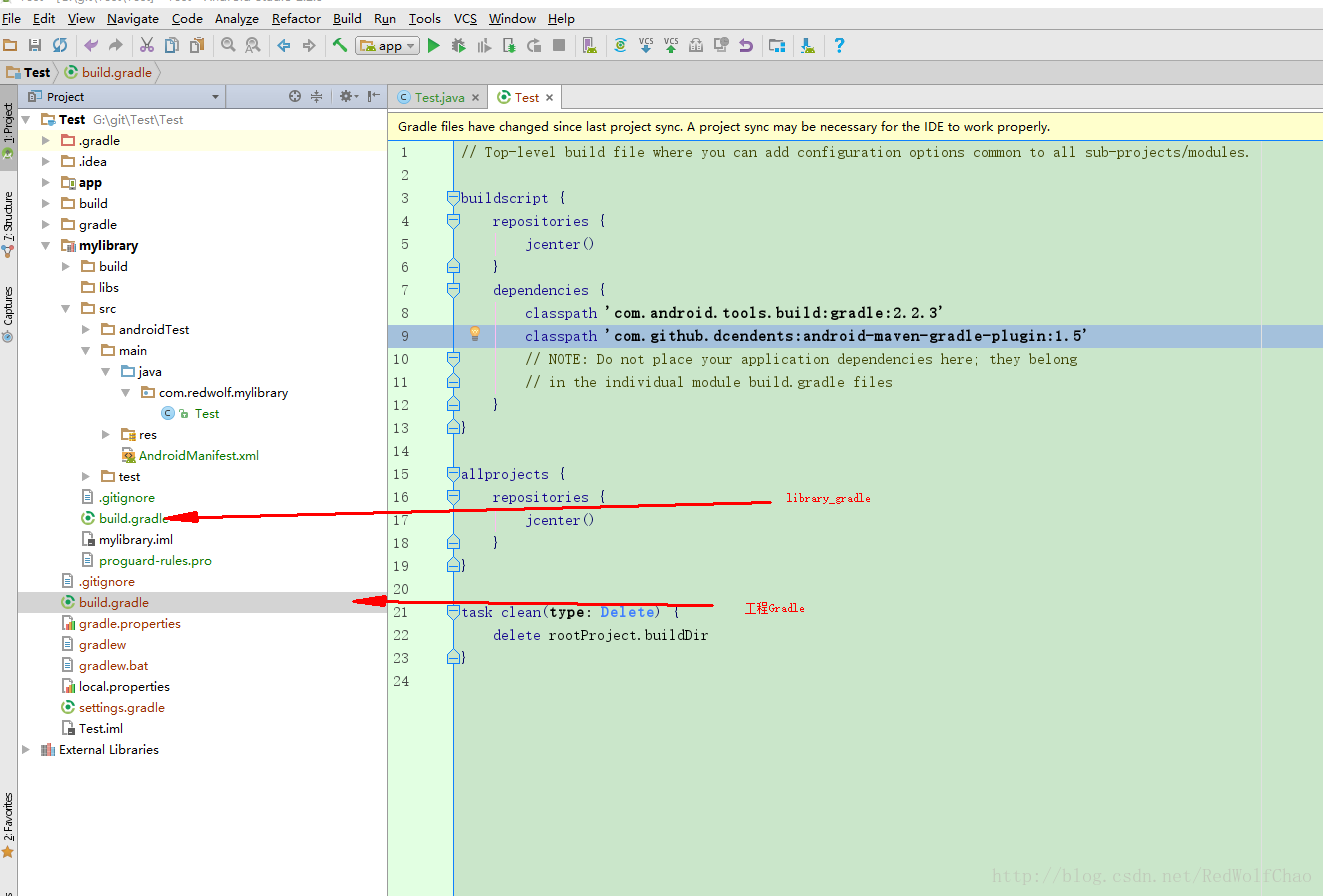The width and height of the screenshot is (1323, 896).
Task: Fold the allprojects block on line 15
Action: (x=453, y=474)
